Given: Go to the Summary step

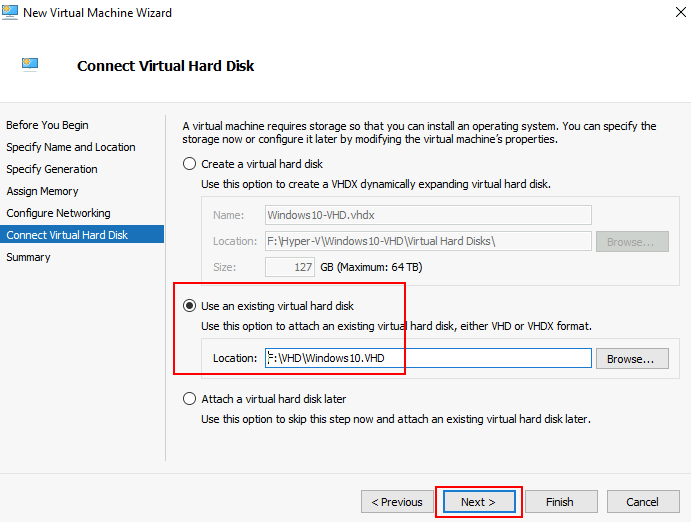Looking at the screenshot, I should [x=28, y=257].
